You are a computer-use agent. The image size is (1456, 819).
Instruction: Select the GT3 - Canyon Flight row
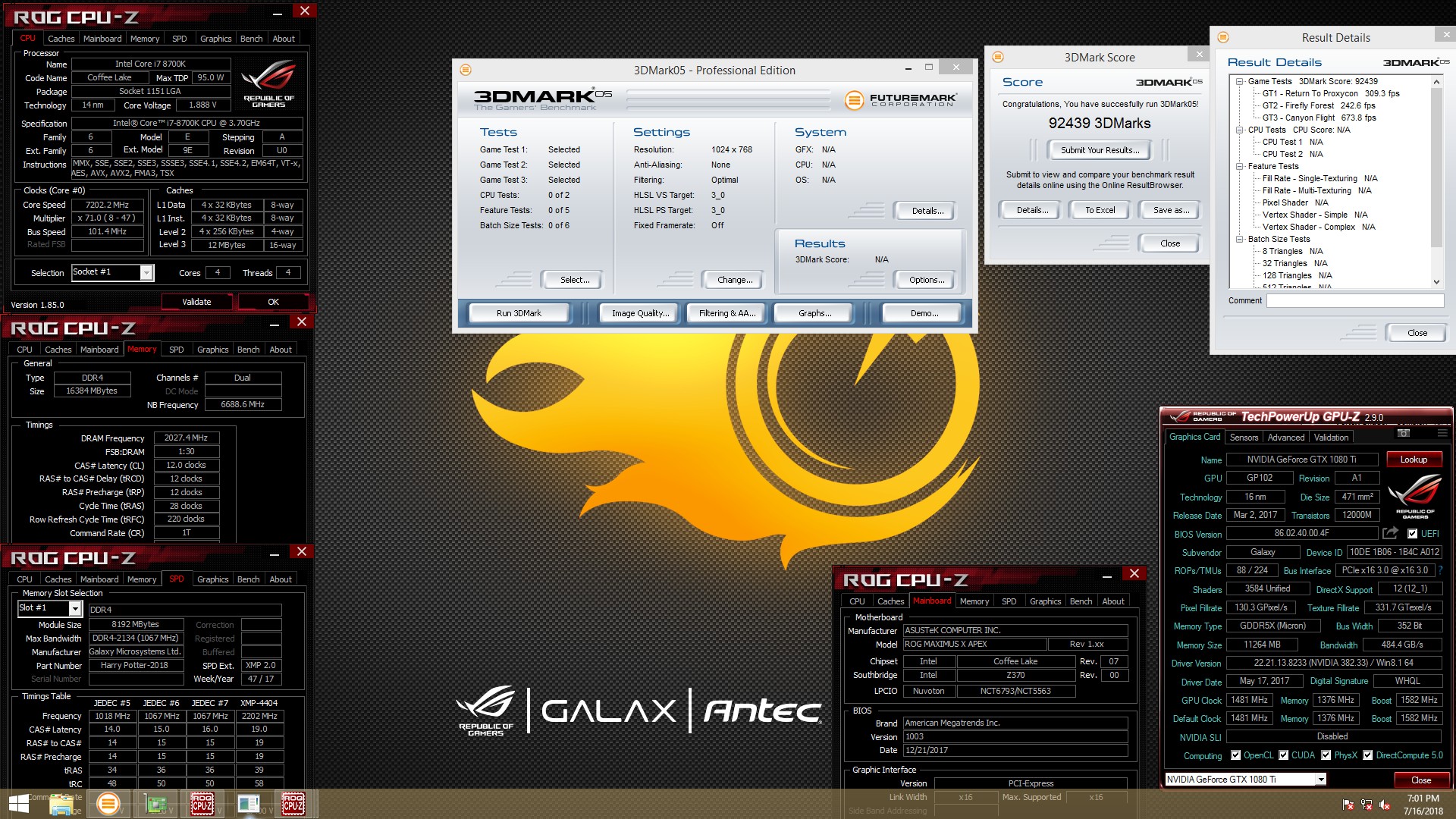click(1319, 118)
